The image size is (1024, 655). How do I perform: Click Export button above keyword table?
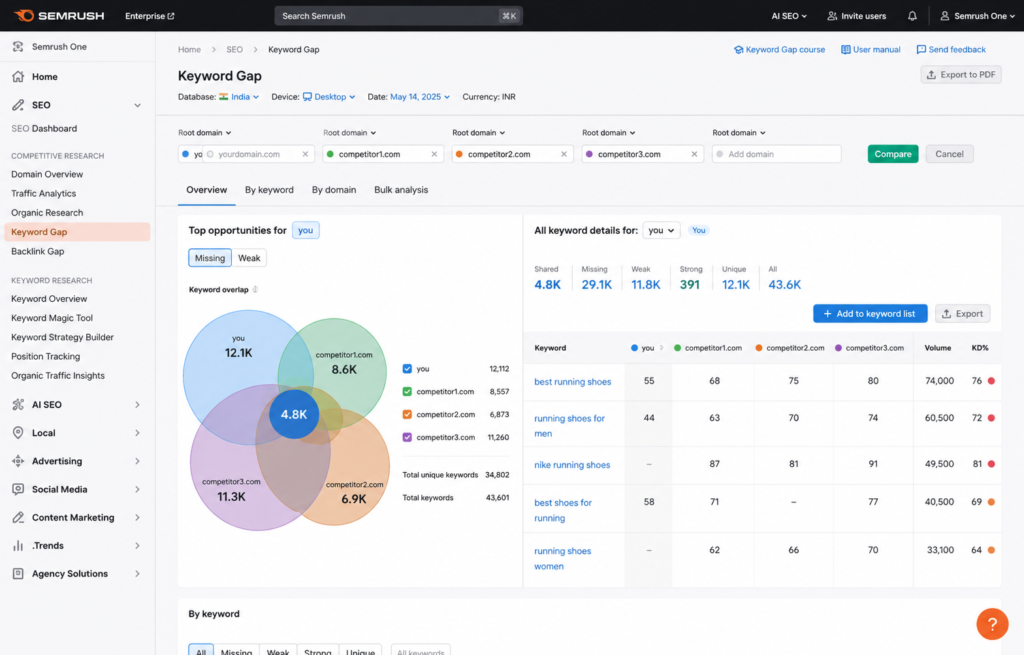pos(963,313)
